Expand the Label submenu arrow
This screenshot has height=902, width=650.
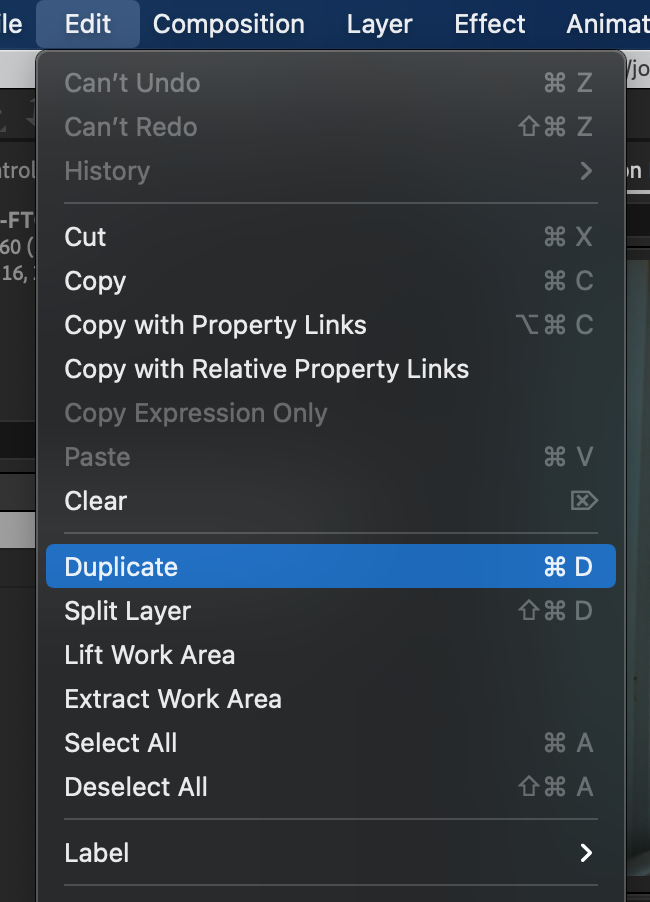click(586, 853)
